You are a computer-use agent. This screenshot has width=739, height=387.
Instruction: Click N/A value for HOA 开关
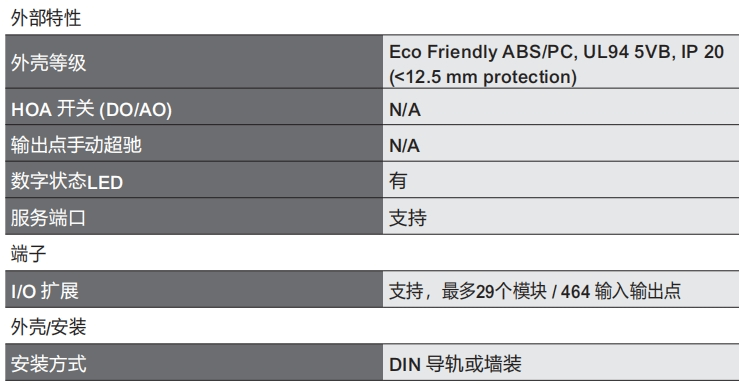point(404,110)
